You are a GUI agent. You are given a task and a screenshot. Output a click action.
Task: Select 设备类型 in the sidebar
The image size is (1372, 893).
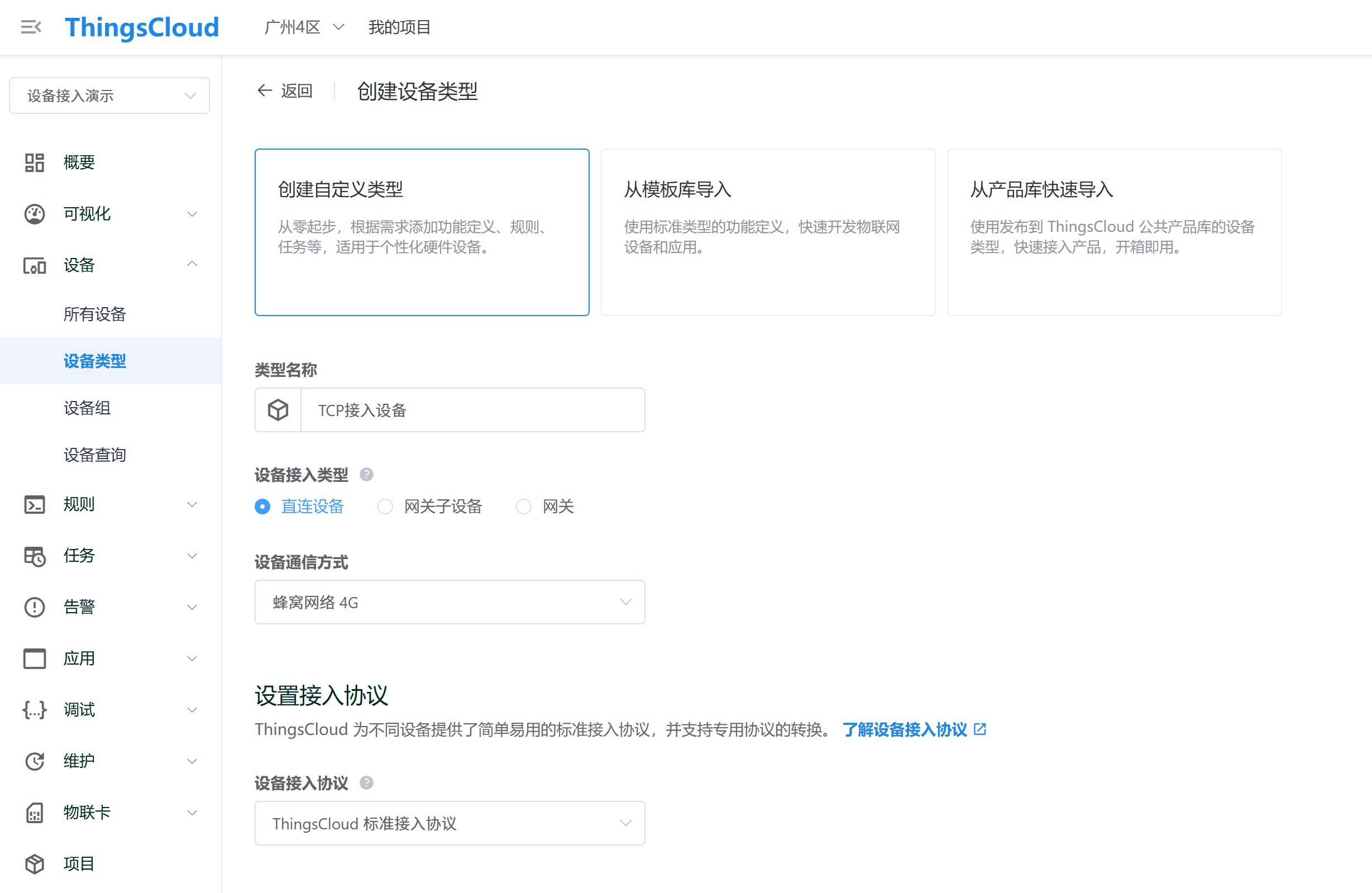point(94,361)
